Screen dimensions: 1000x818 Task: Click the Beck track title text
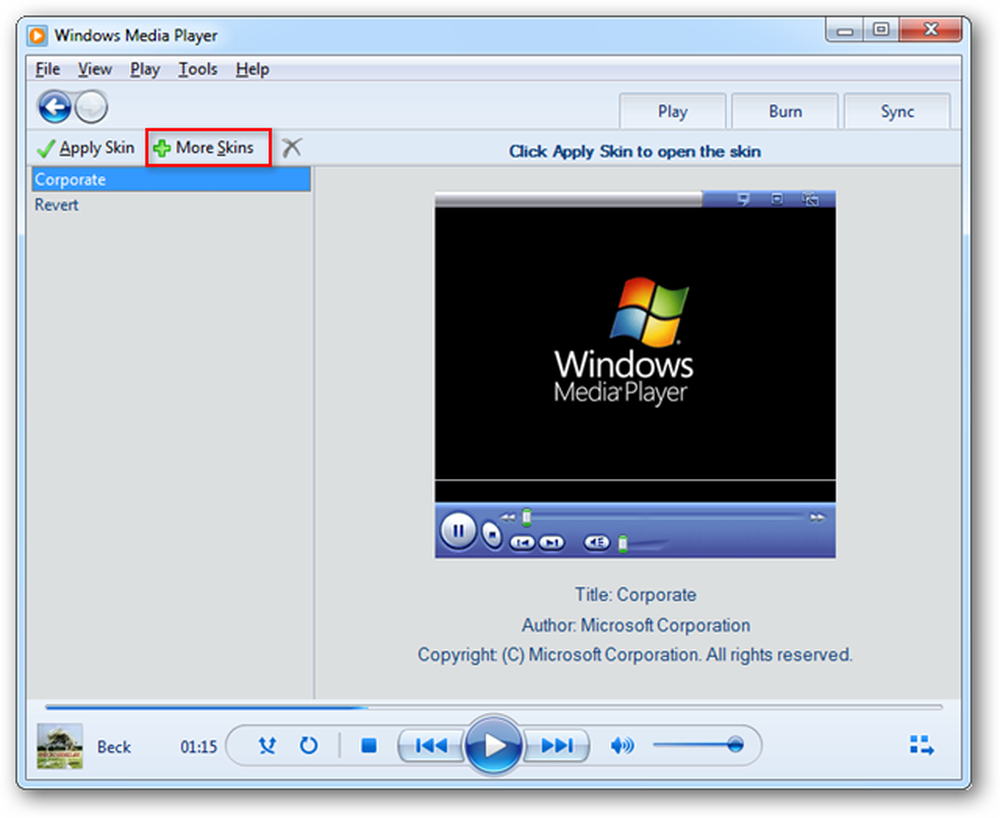tap(114, 747)
